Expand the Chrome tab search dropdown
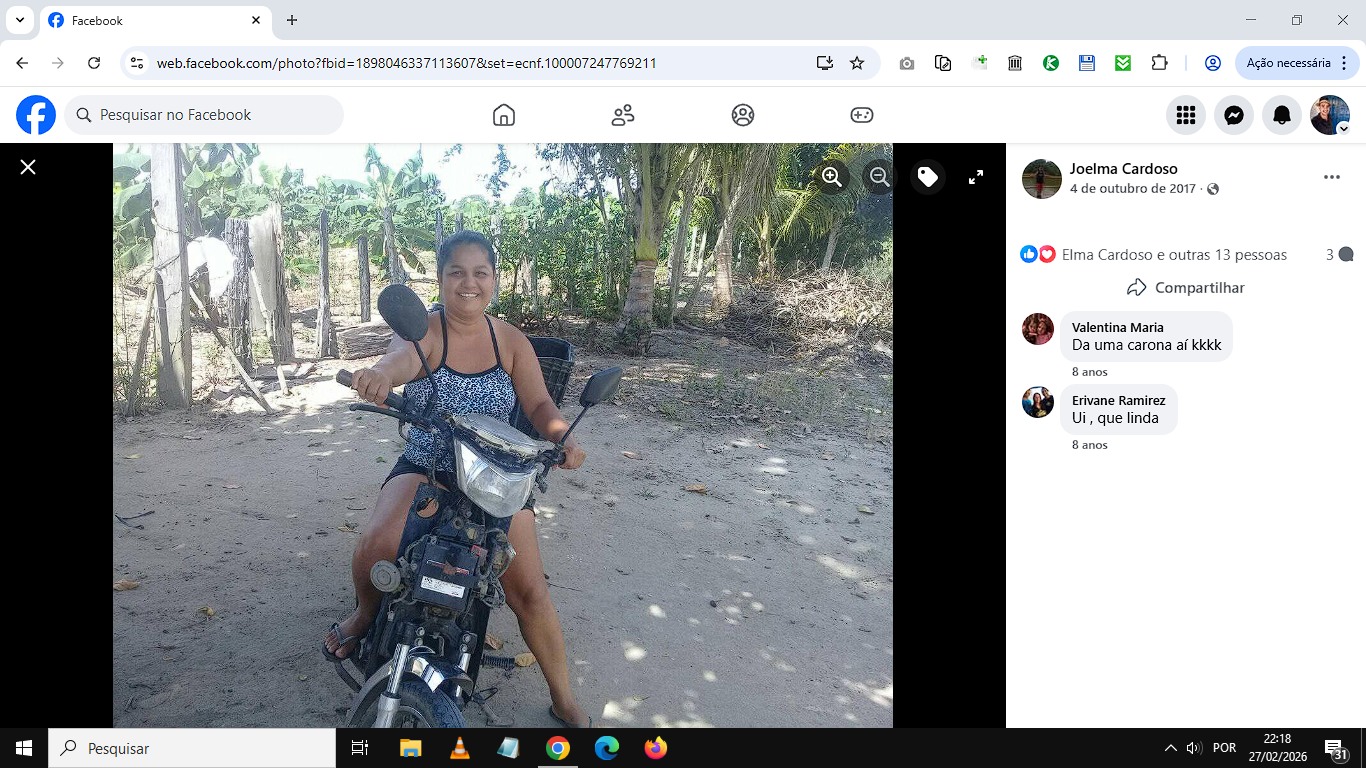Image resolution: width=1366 pixels, height=768 pixels. point(19,20)
